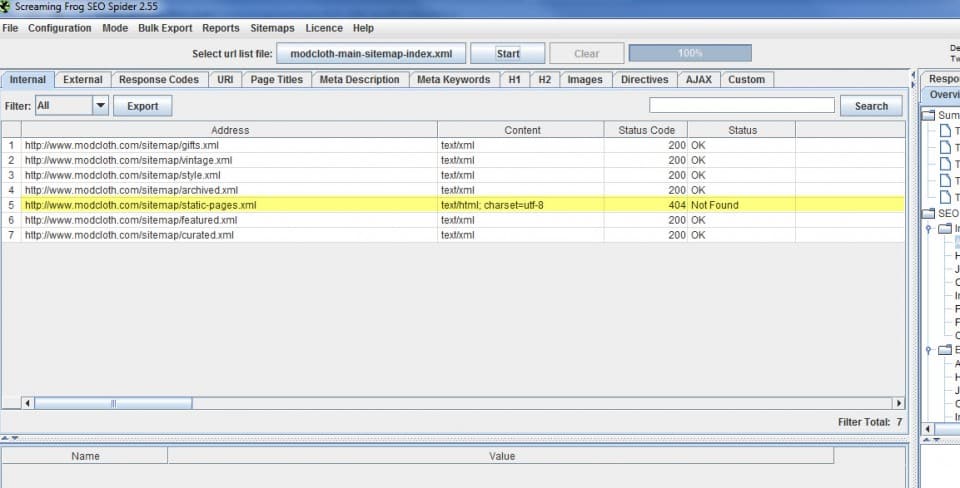Select the sitemap/static-pages.xml row

(x=453, y=205)
